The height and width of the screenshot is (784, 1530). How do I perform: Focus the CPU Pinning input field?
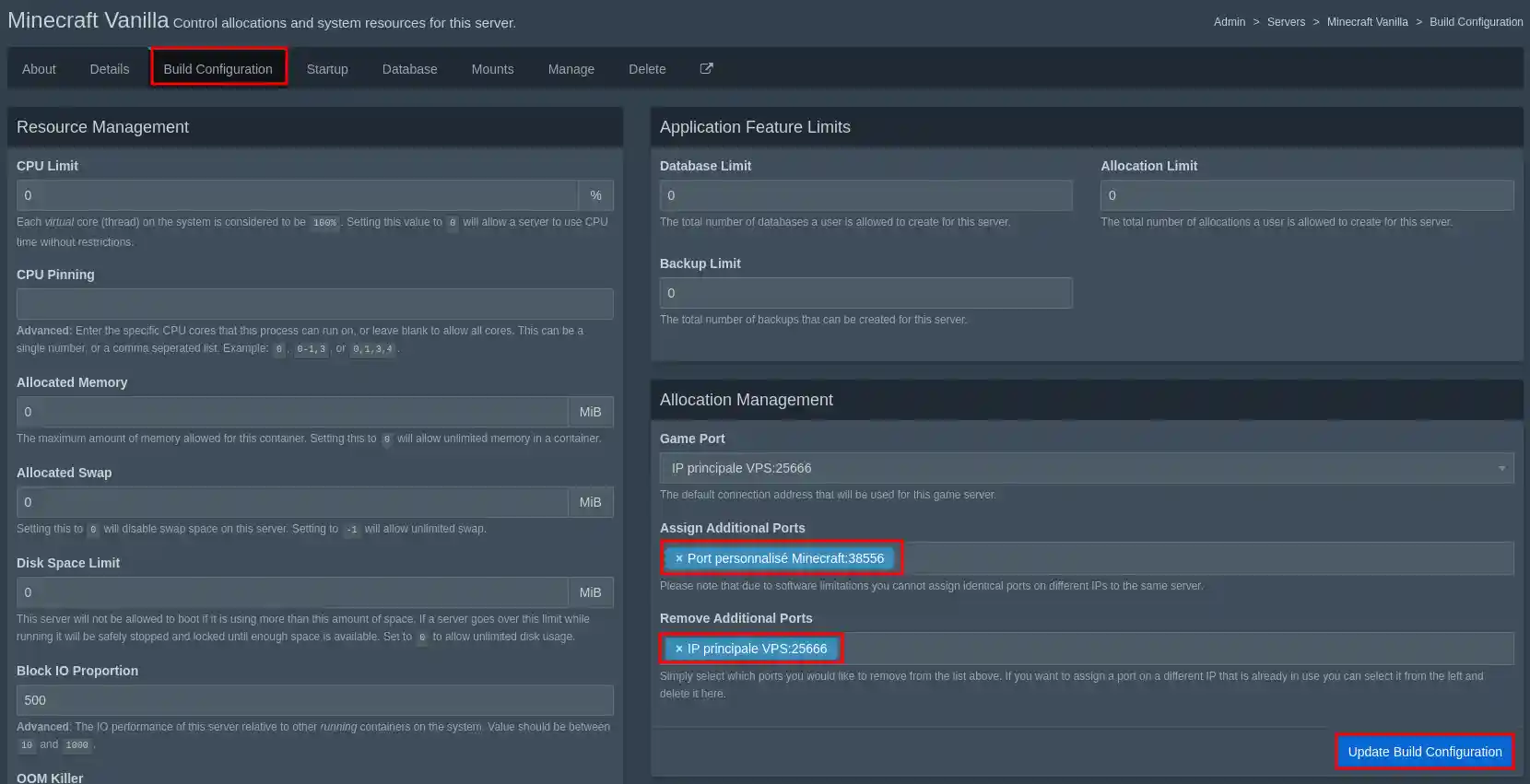315,304
